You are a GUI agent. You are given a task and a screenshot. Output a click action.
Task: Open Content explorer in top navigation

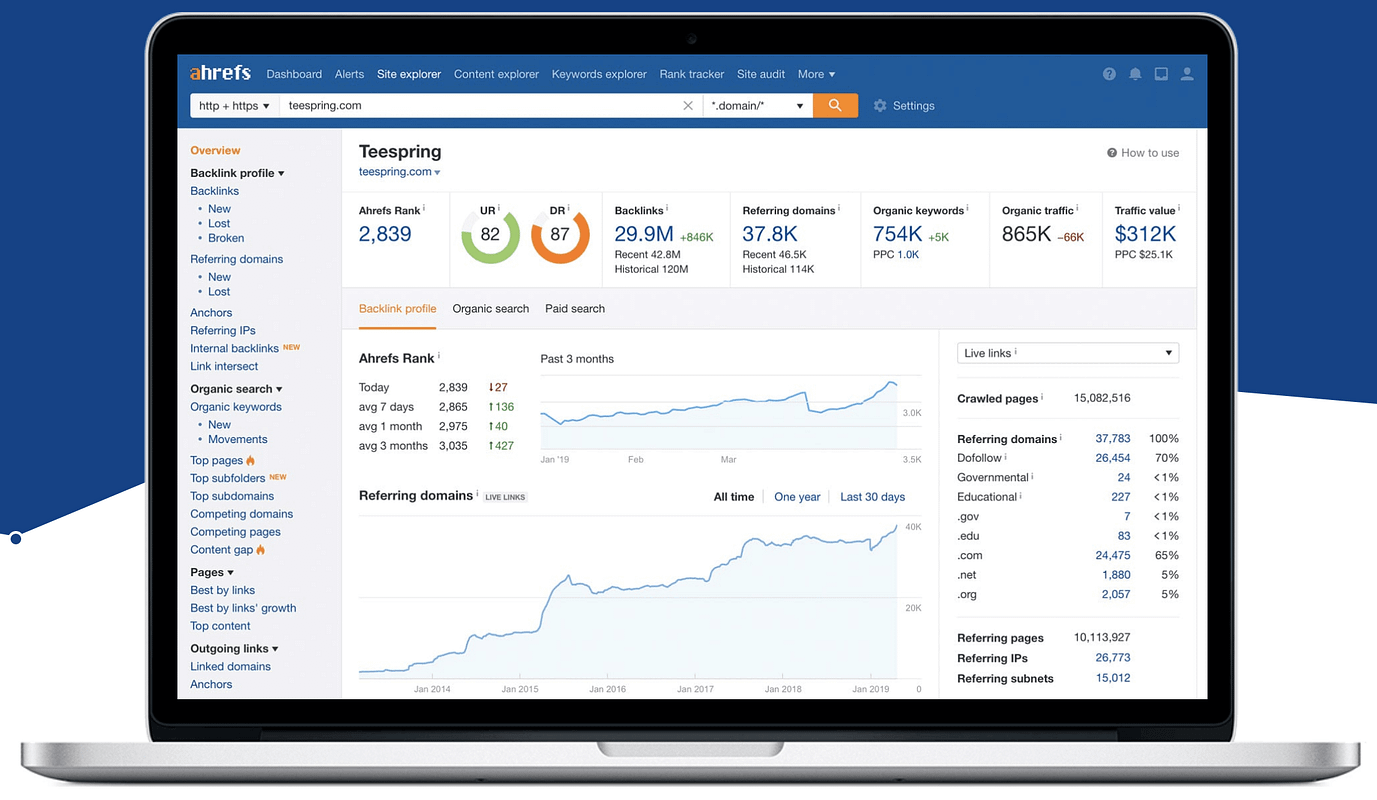point(496,74)
